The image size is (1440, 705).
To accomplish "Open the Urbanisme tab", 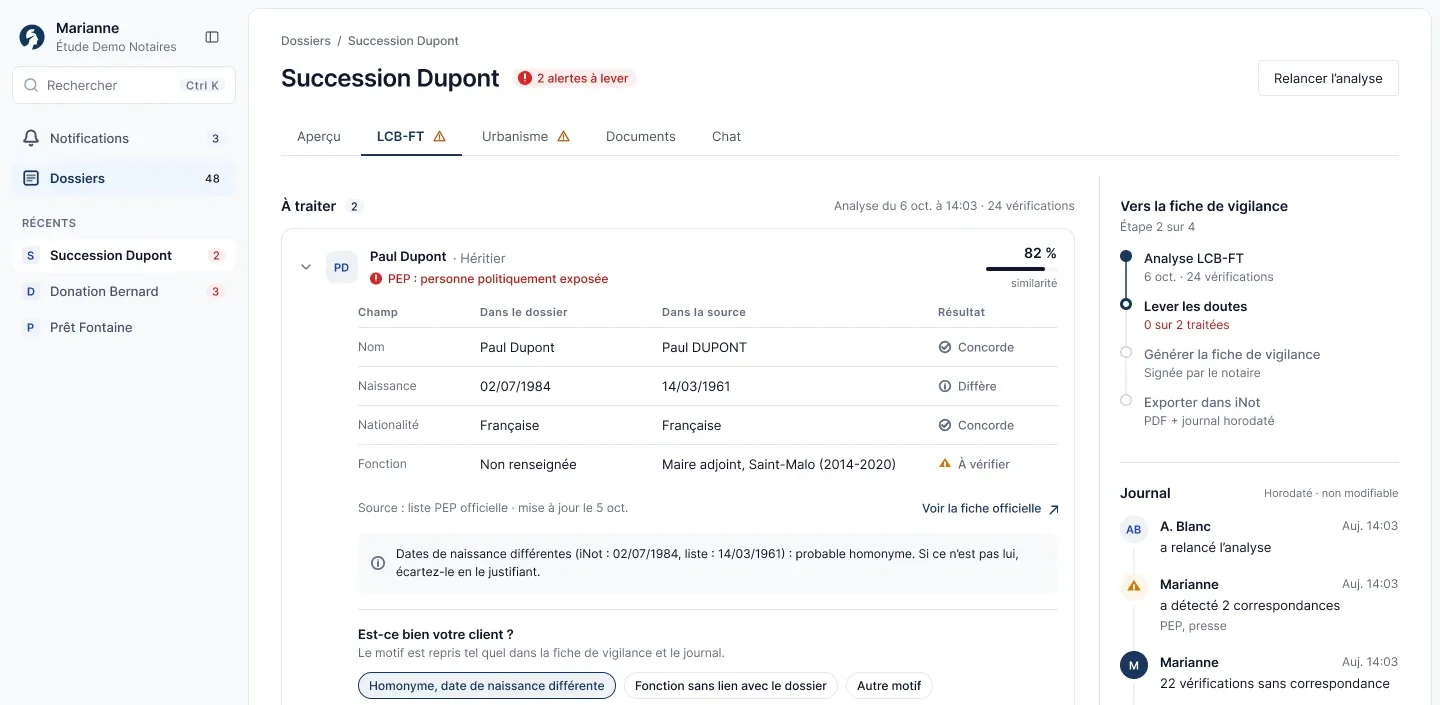I will pos(526,137).
